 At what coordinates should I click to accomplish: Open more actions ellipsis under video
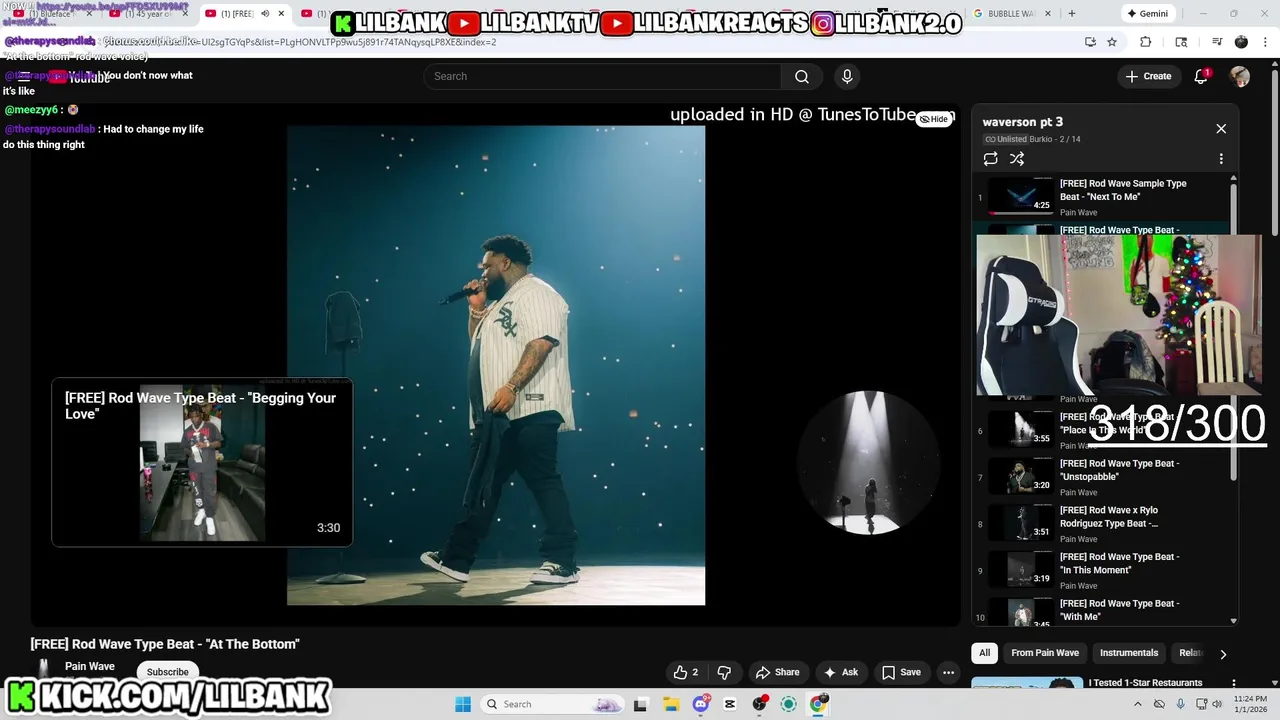click(949, 672)
